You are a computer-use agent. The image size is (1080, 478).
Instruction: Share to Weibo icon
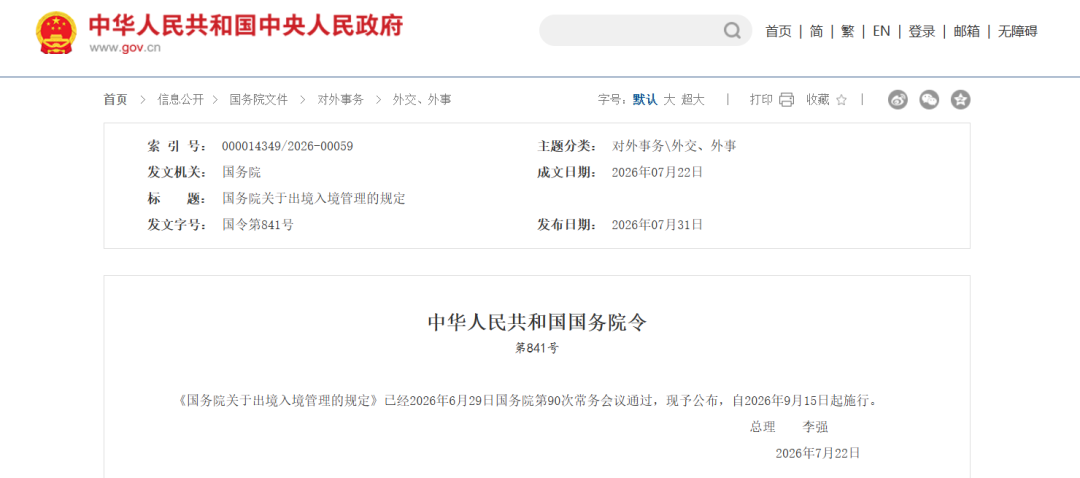coord(897,100)
